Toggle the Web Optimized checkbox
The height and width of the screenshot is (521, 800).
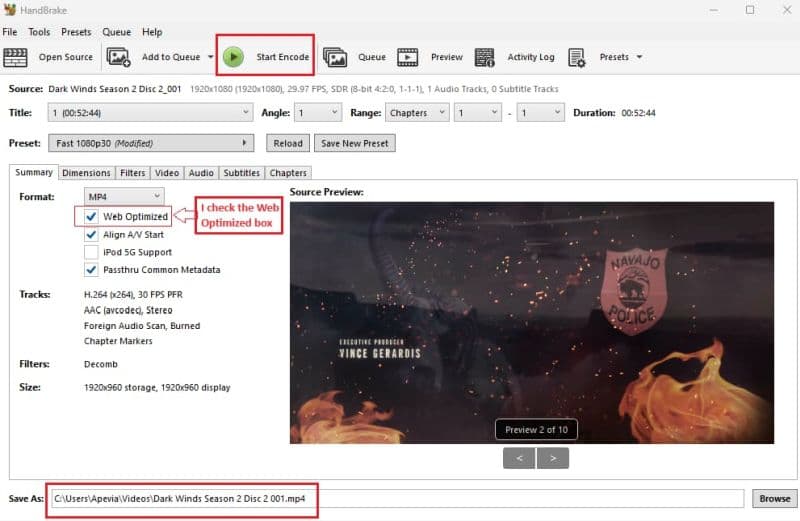pyautogui.click(x=91, y=216)
